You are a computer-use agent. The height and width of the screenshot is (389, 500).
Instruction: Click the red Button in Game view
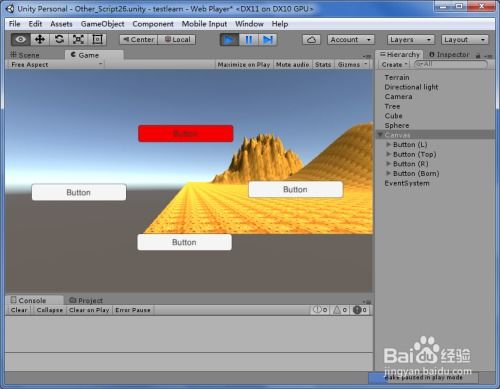pyautogui.click(x=186, y=134)
